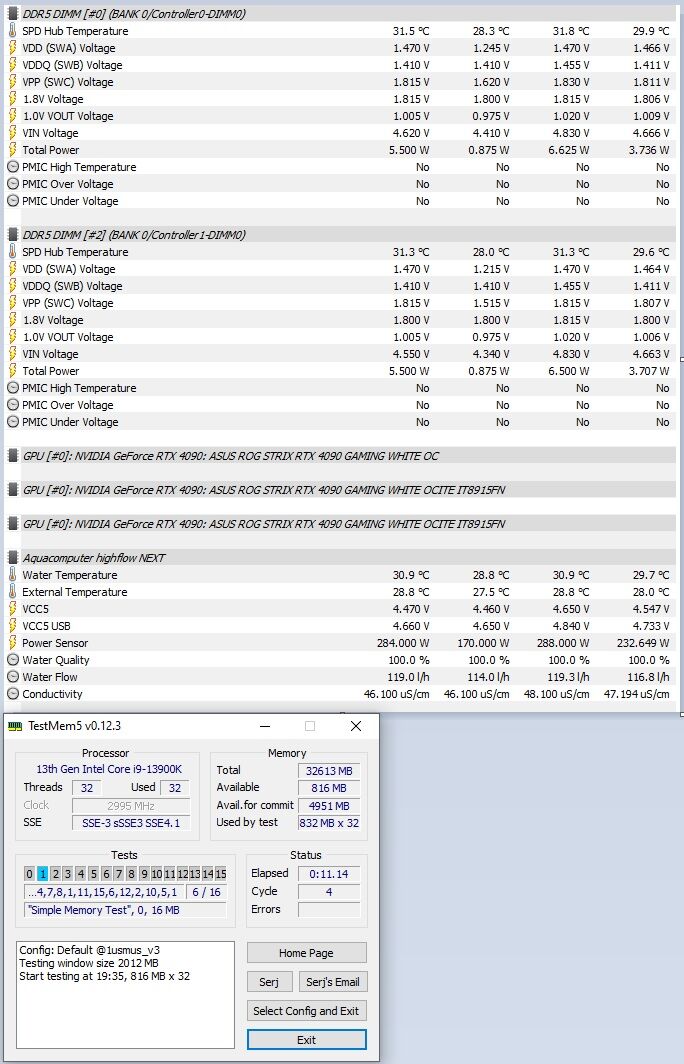This screenshot has width=684, height=1064.
Task: Open the Home Page button
Action: pyautogui.click(x=307, y=953)
